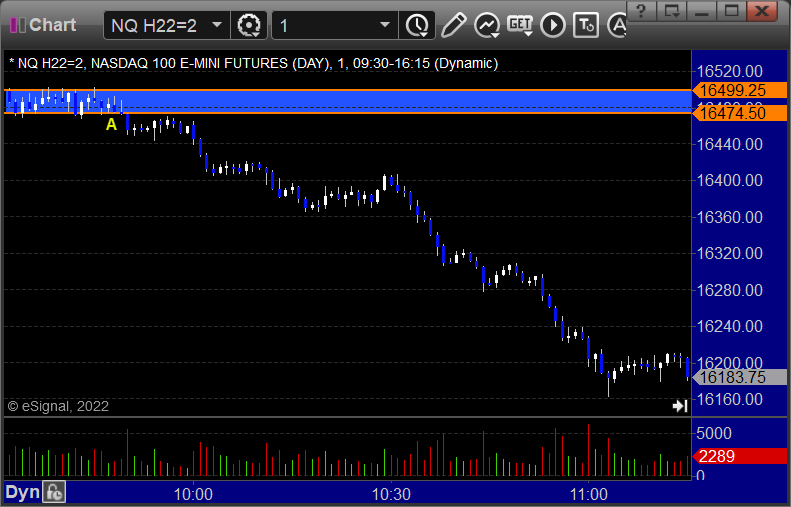
Task: Click the 'To' template toolbar icon
Action: point(586,25)
